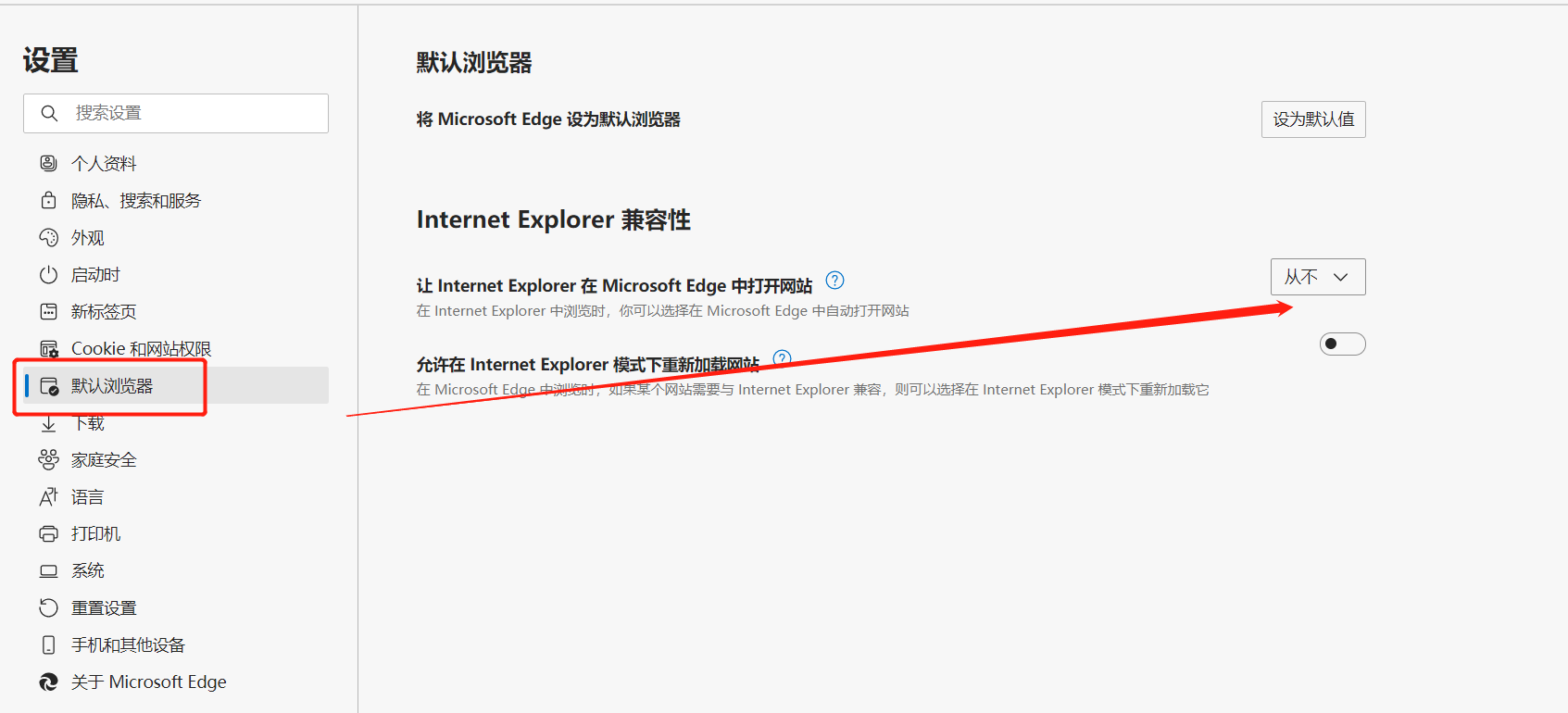
Task: Select 新标签页 in the sidebar
Action: click(176, 311)
